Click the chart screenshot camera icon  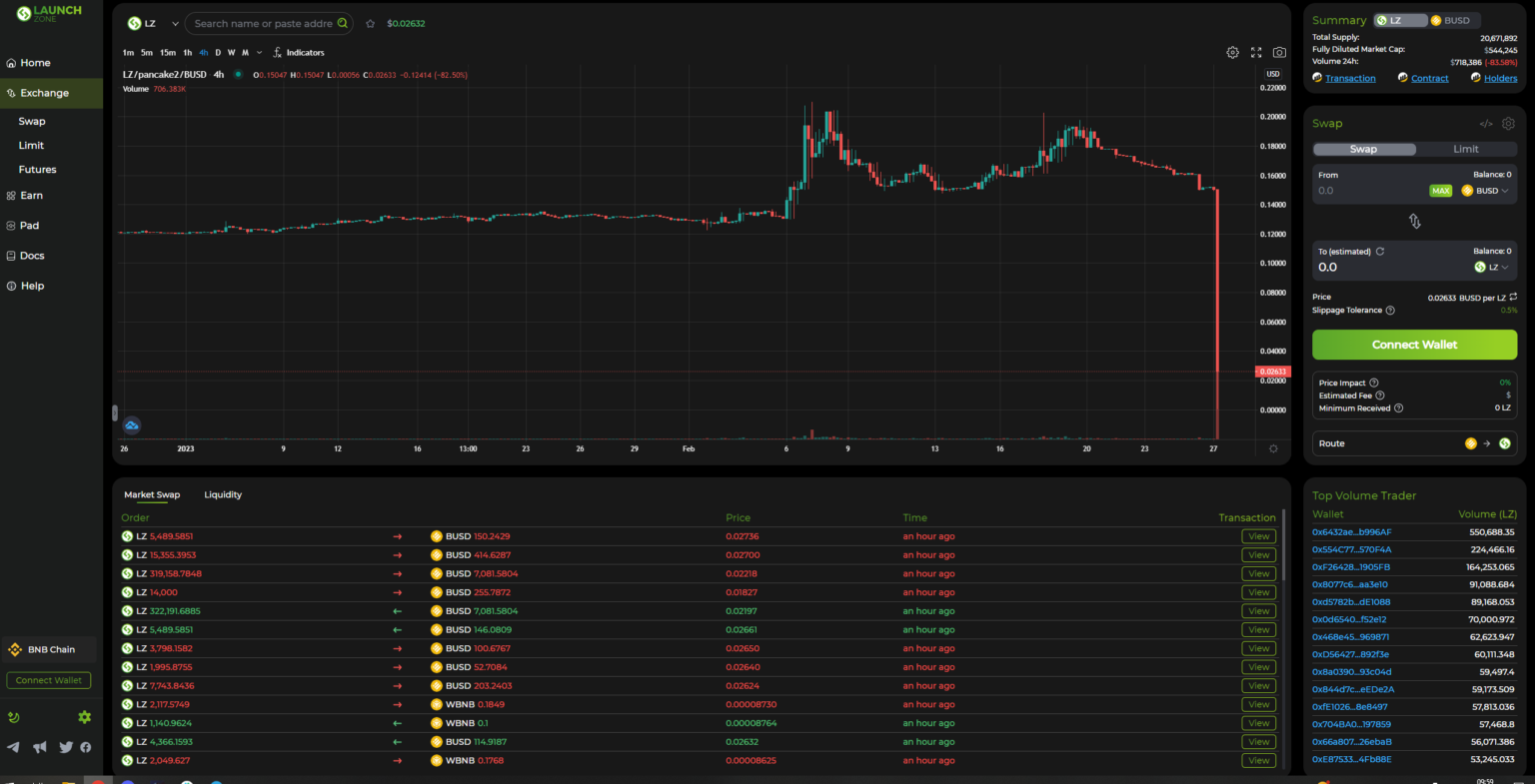click(x=1279, y=52)
